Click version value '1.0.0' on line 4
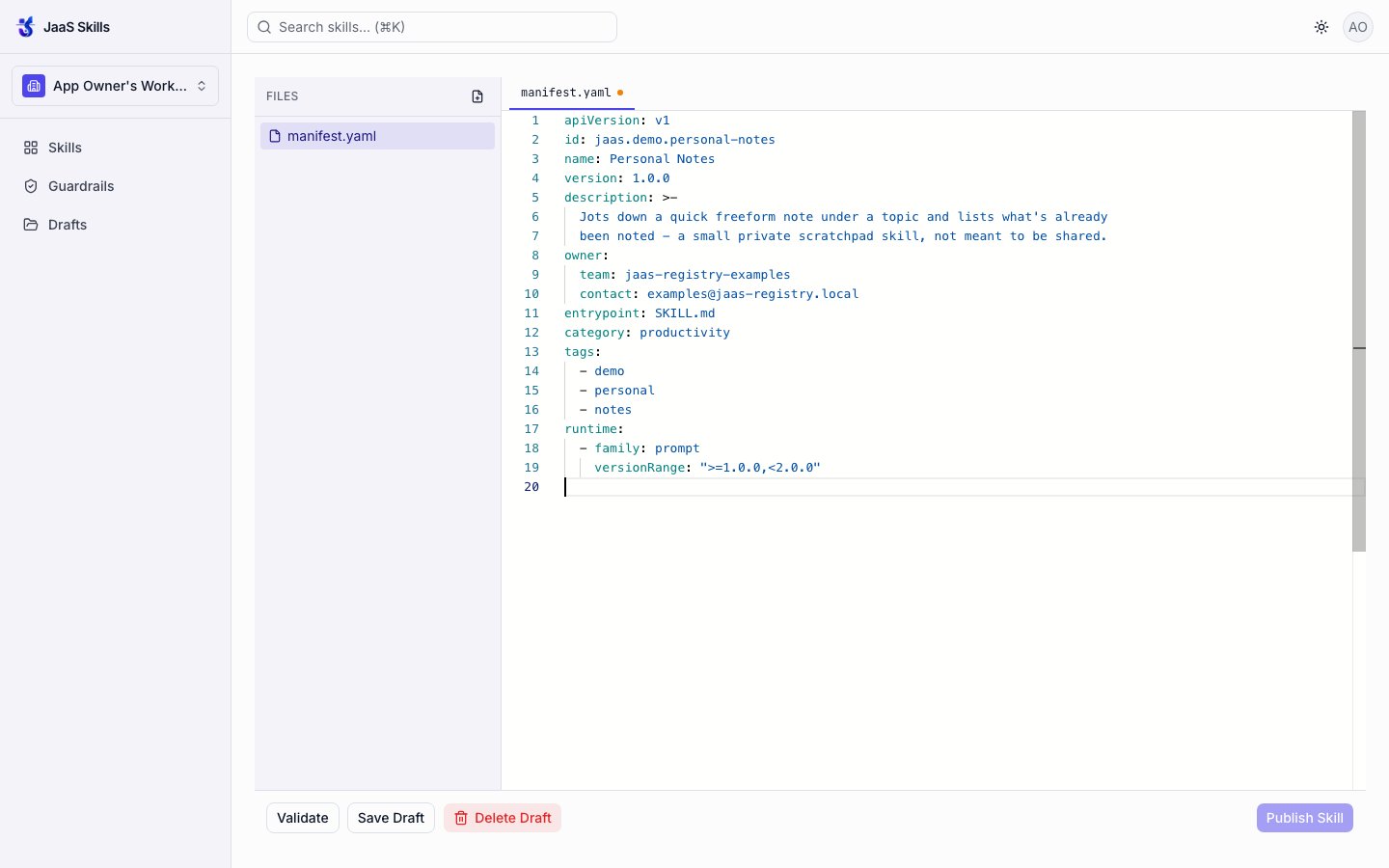The height and width of the screenshot is (868, 1389). tap(651, 178)
